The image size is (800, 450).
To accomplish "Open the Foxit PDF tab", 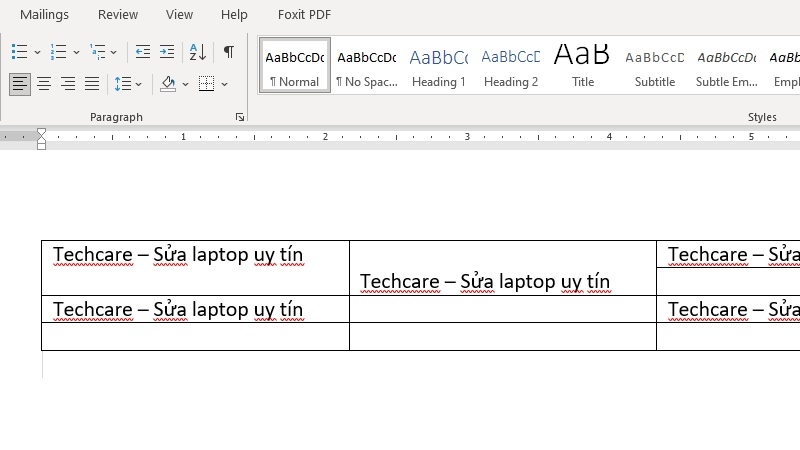I will [x=305, y=15].
